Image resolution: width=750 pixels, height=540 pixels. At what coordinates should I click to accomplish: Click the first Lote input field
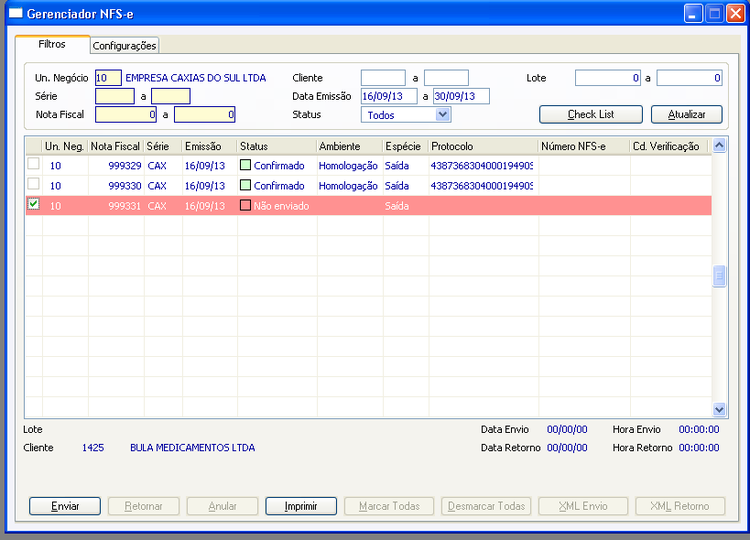click(607, 78)
